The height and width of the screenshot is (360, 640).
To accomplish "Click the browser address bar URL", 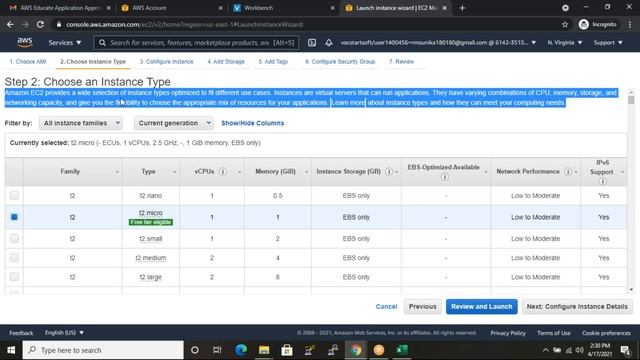I will pos(184,24).
